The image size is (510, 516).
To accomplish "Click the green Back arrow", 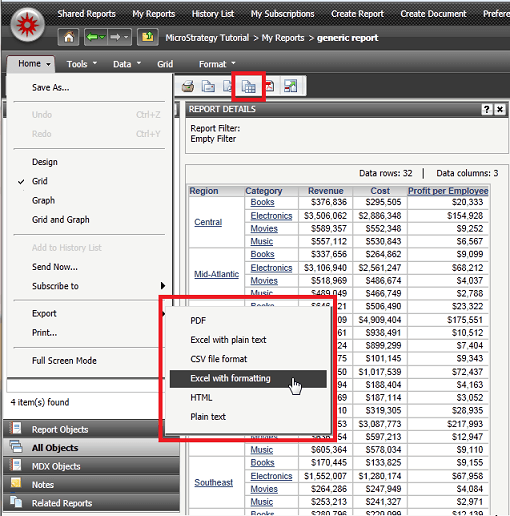I will pos(92,37).
